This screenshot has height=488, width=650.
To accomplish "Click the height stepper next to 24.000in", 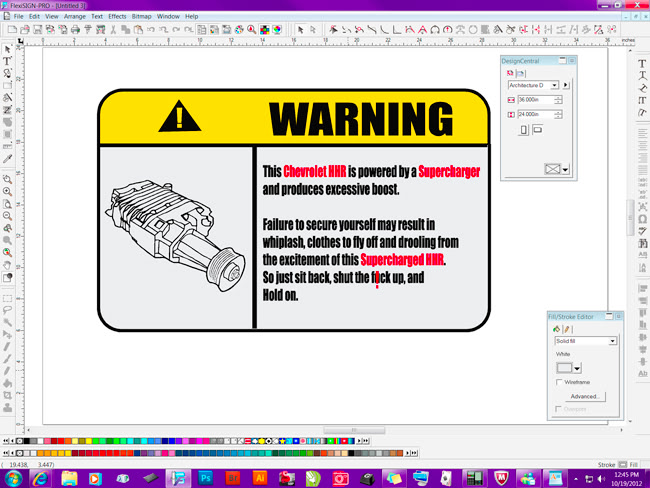I will [x=558, y=114].
